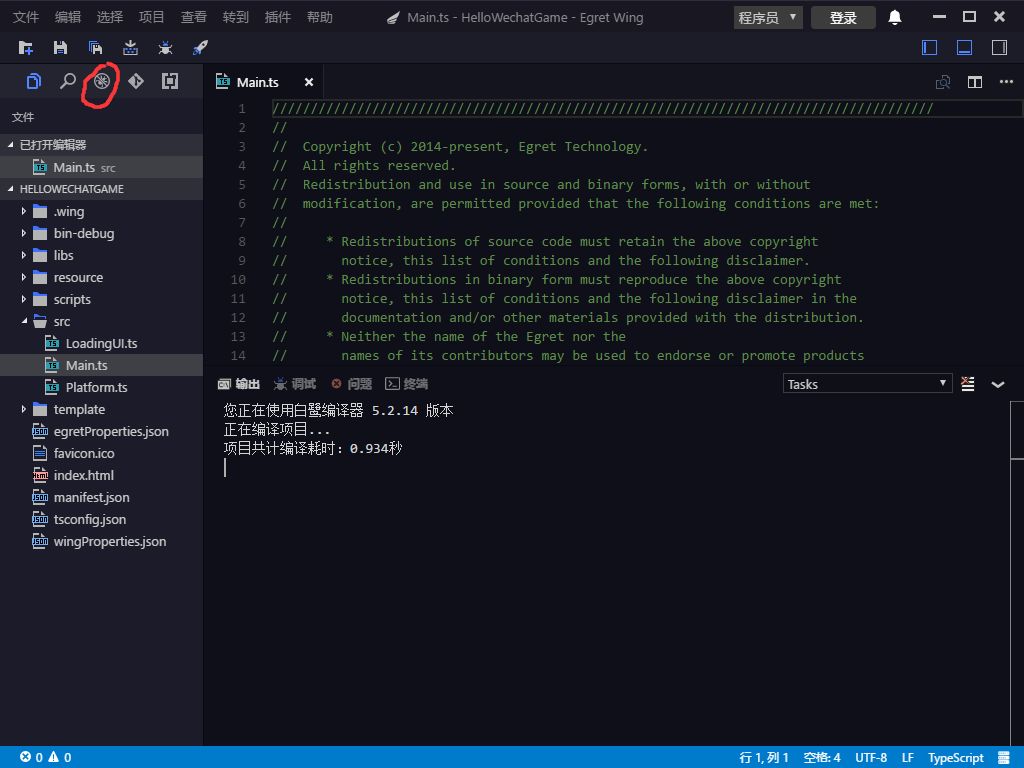
Task: Click the new project folder toolbar icon
Action: coord(25,47)
